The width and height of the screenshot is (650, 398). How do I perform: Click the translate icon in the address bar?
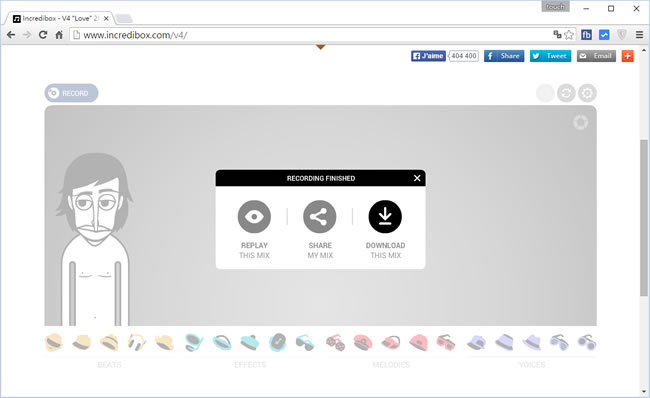(x=557, y=35)
